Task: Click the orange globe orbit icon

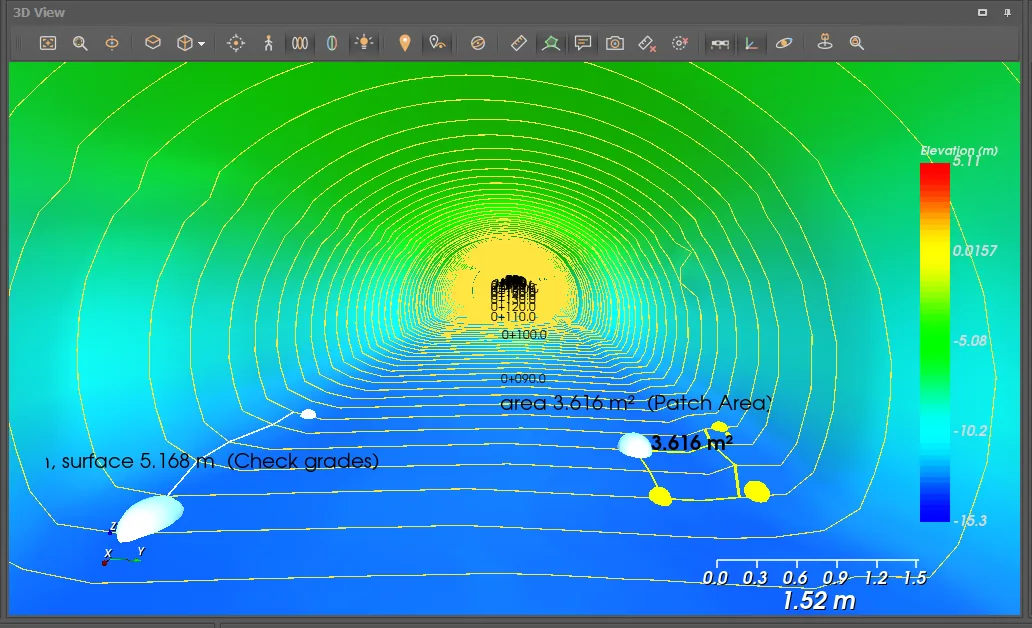Action: tap(478, 43)
